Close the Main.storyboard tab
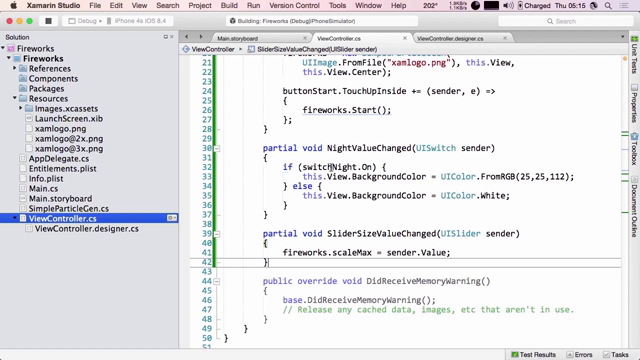Image resolution: width=640 pixels, height=360 pixels. click(305, 38)
